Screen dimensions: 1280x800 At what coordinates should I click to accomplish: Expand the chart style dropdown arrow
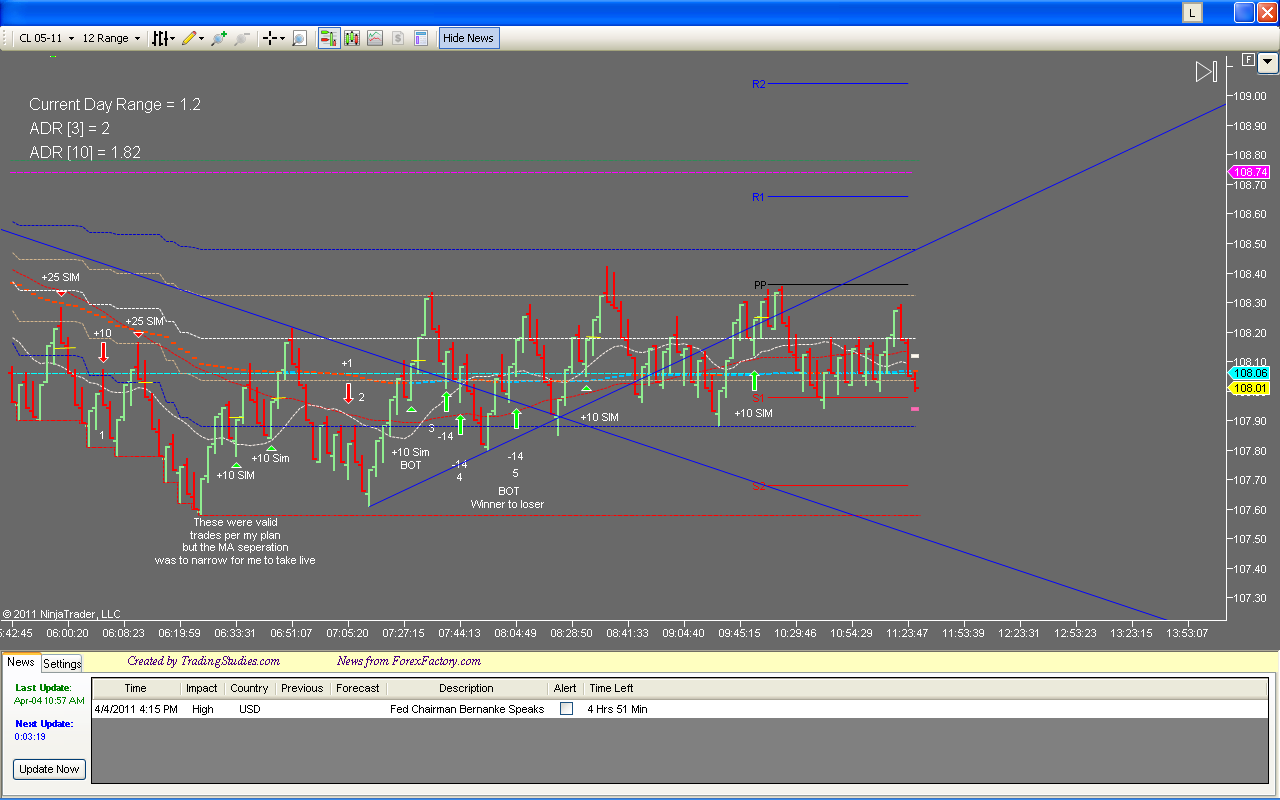(173, 38)
